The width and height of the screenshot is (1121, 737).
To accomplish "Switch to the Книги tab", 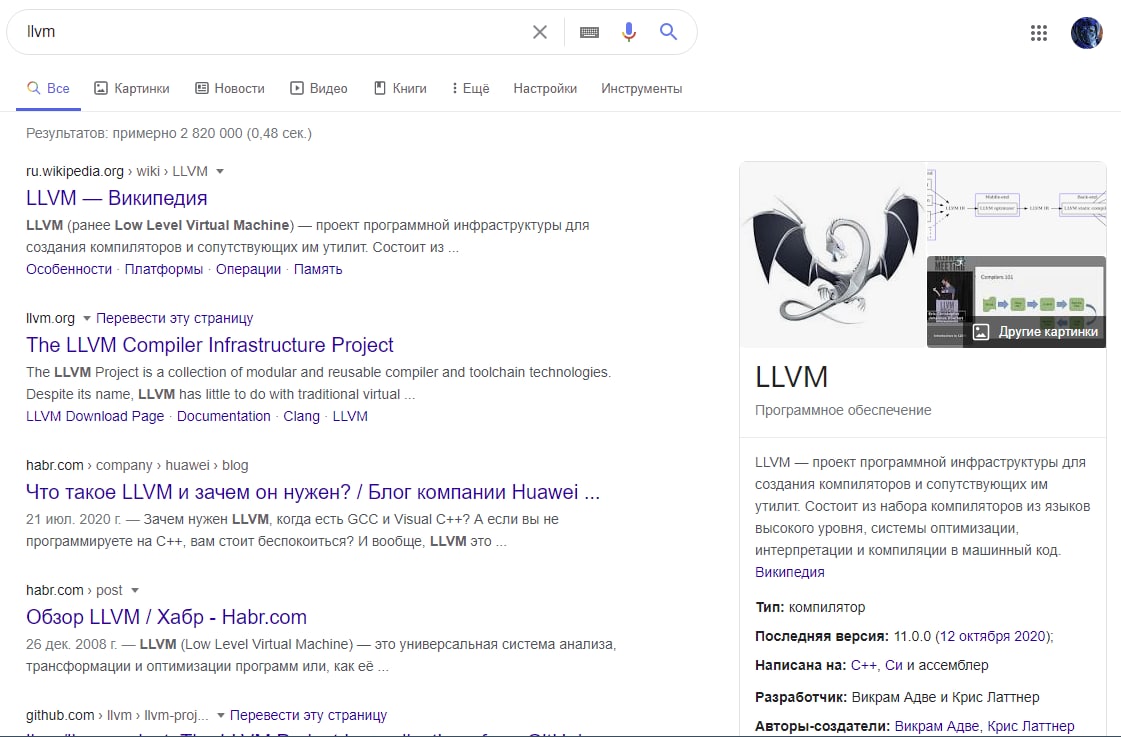I will click(400, 89).
